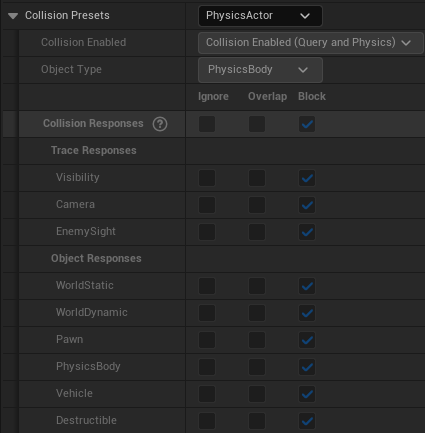Toggle the Block checkbox for EnemySight
Image resolution: width=425 pixels, height=433 pixels.
307,232
